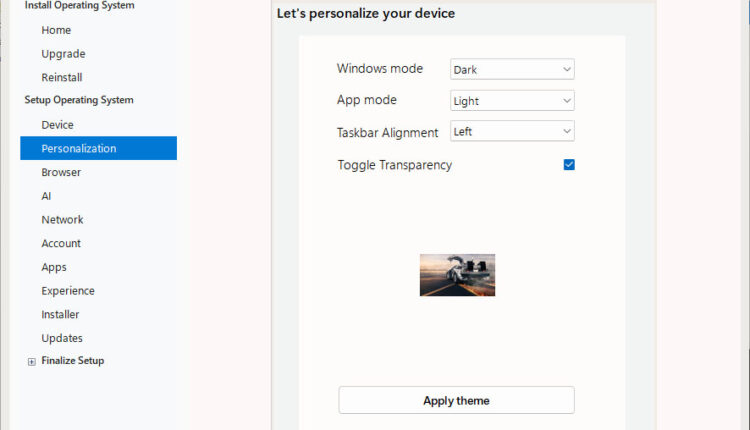Select Installer in the sidebar
The height and width of the screenshot is (430, 750).
60,314
